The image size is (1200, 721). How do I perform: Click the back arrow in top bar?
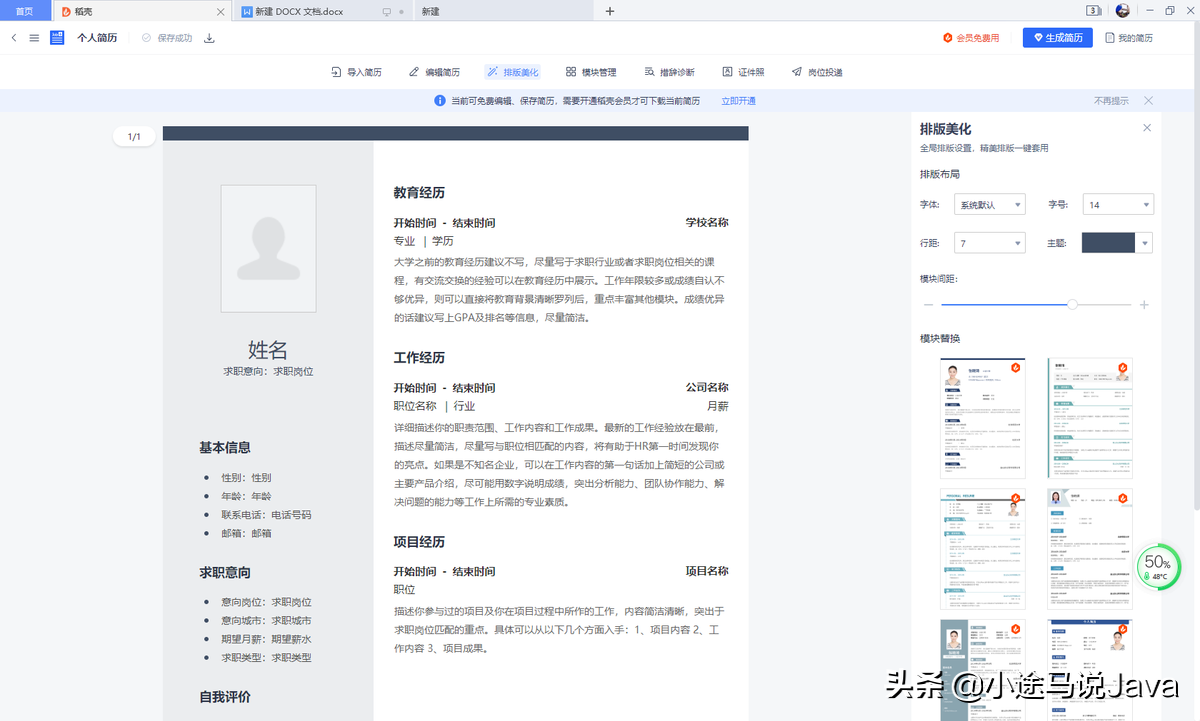pyautogui.click(x=14, y=37)
